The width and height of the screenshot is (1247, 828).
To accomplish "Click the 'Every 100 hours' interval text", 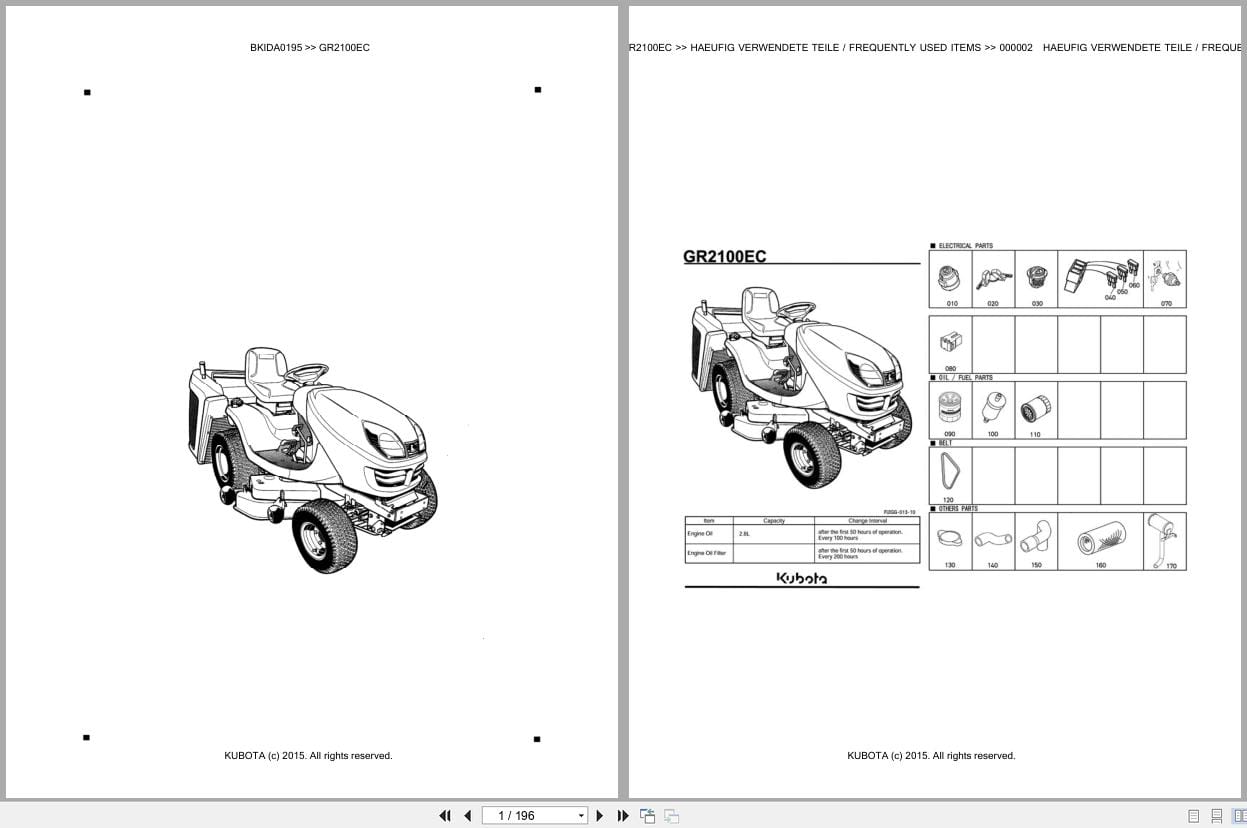I will (x=838, y=538).
